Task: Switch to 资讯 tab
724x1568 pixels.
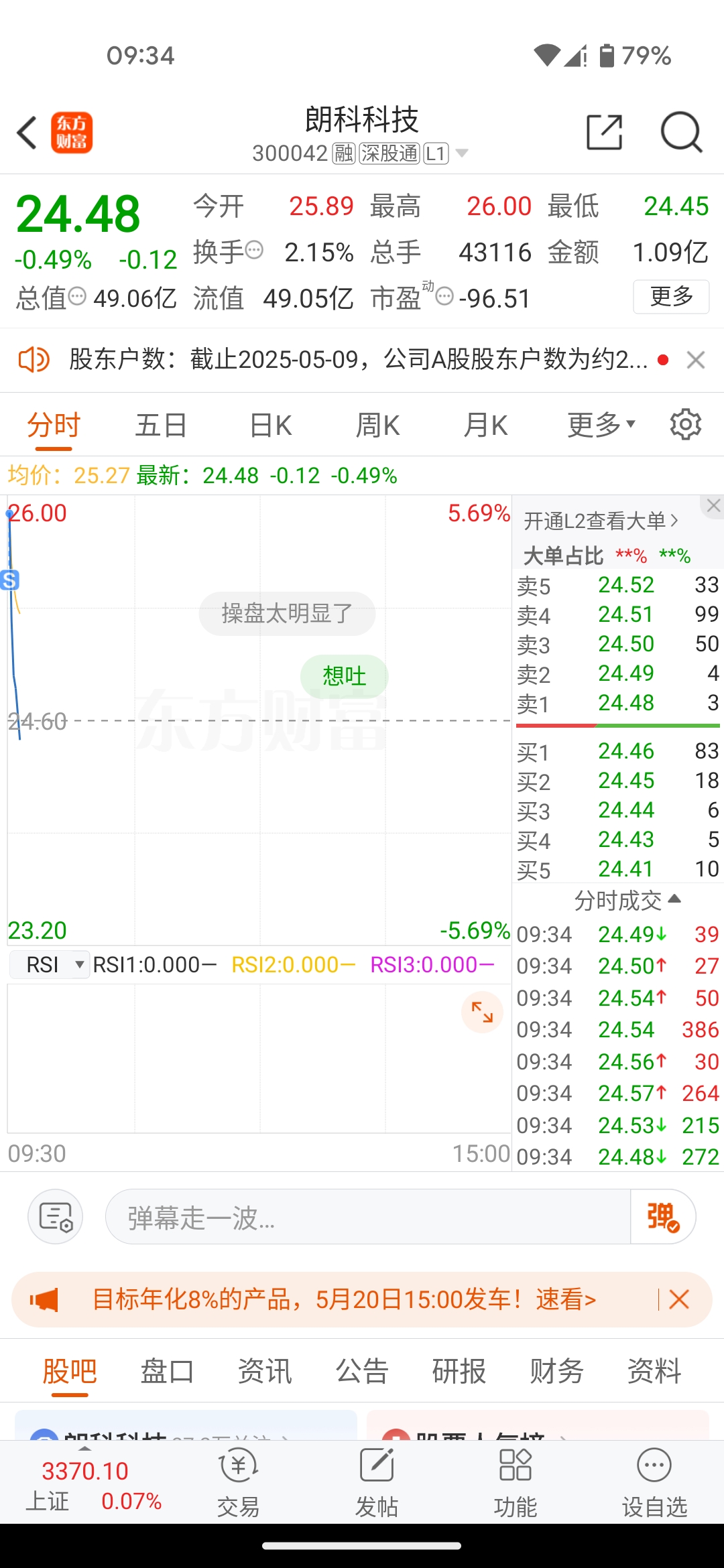Action: pos(265,1371)
